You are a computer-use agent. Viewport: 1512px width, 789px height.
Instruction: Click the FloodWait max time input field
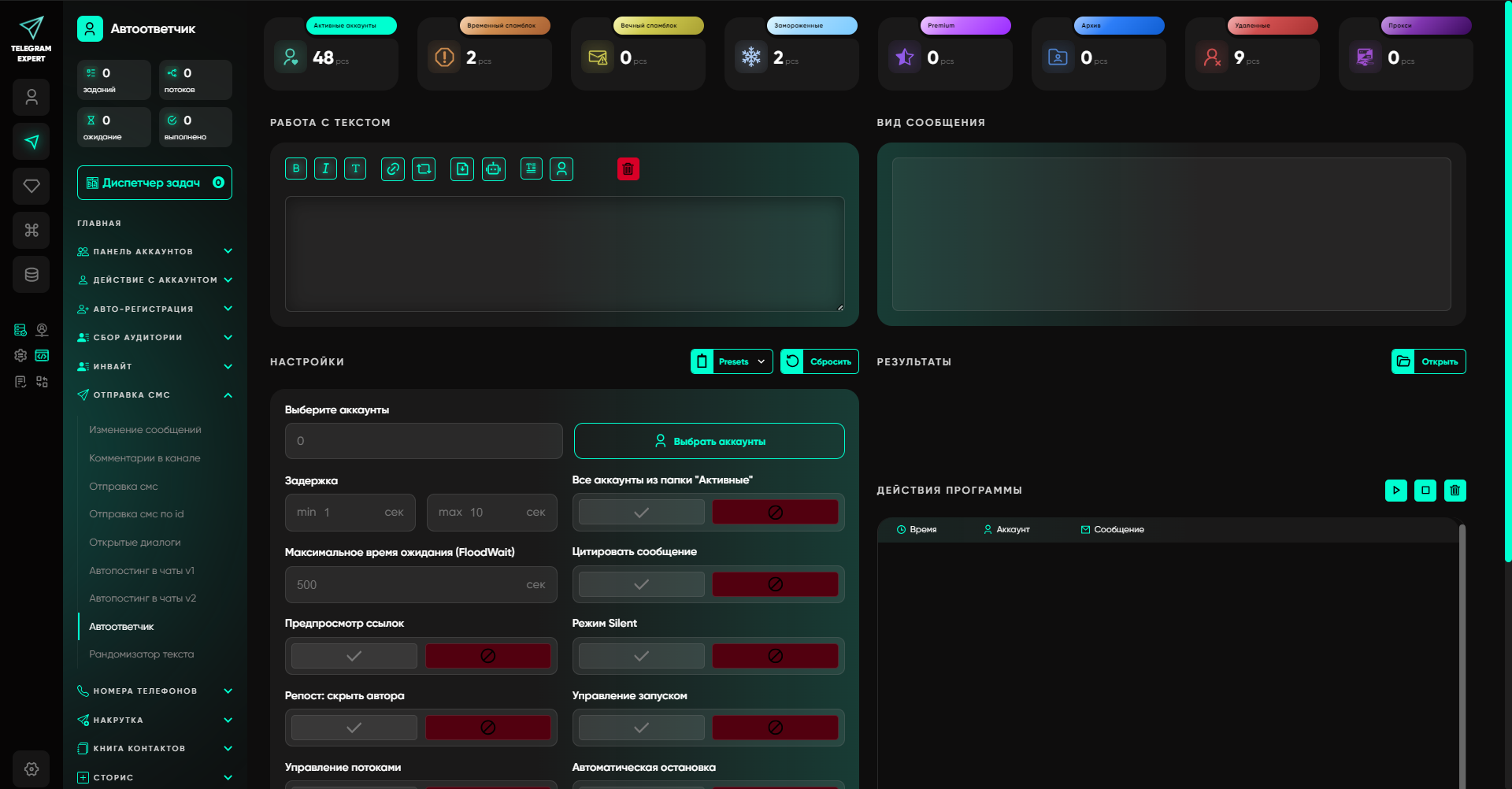pyautogui.click(x=409, y=585)
